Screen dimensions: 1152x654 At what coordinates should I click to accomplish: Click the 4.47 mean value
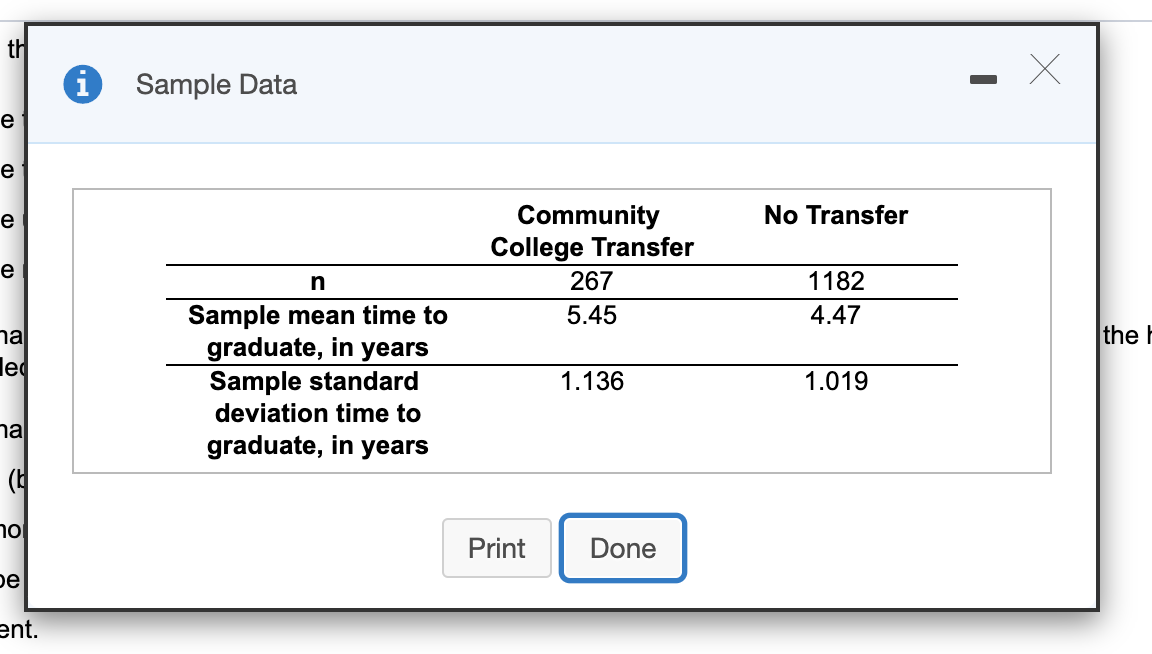coord(836,316)
